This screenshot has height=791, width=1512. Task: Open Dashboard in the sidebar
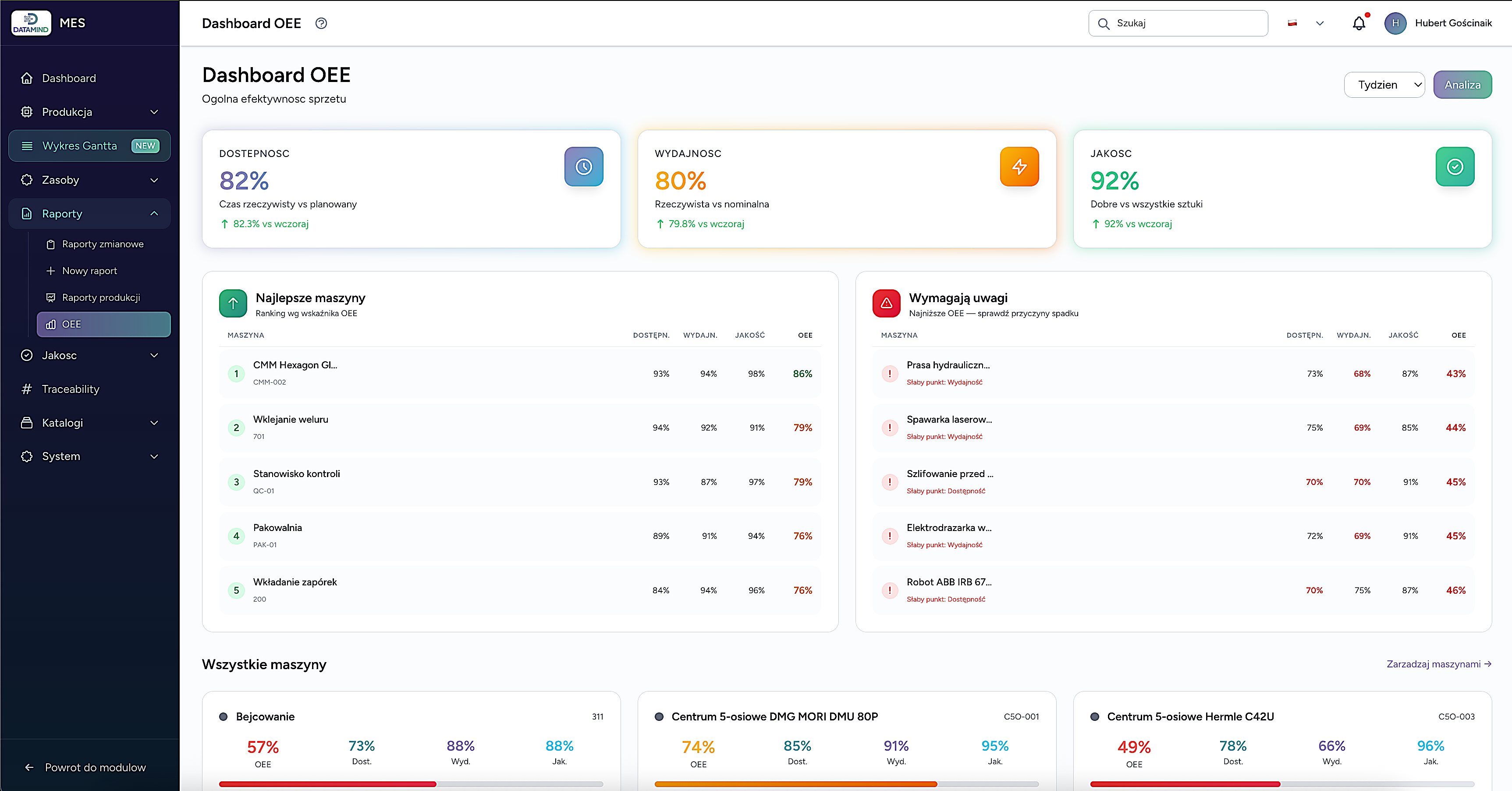click(x=89, y=78)
